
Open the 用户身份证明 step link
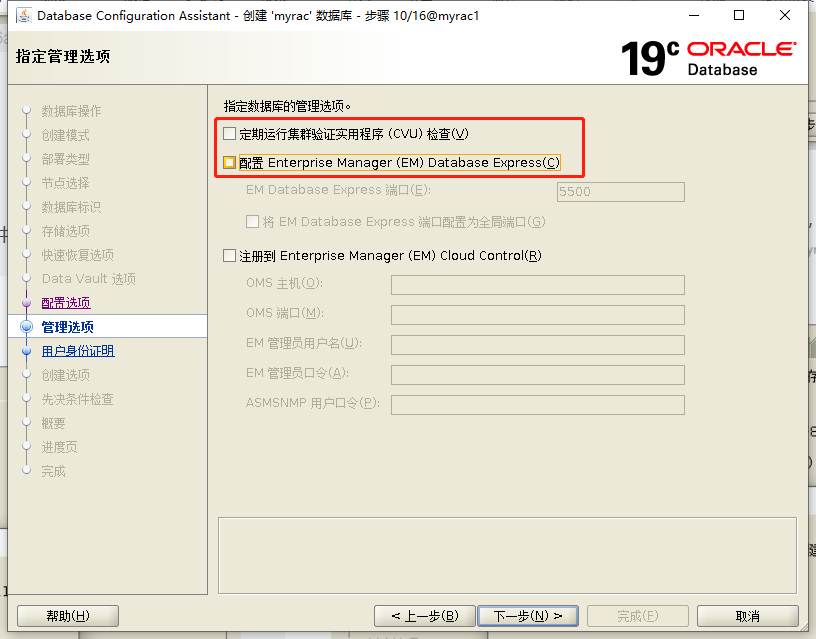[x=78, y=351]
